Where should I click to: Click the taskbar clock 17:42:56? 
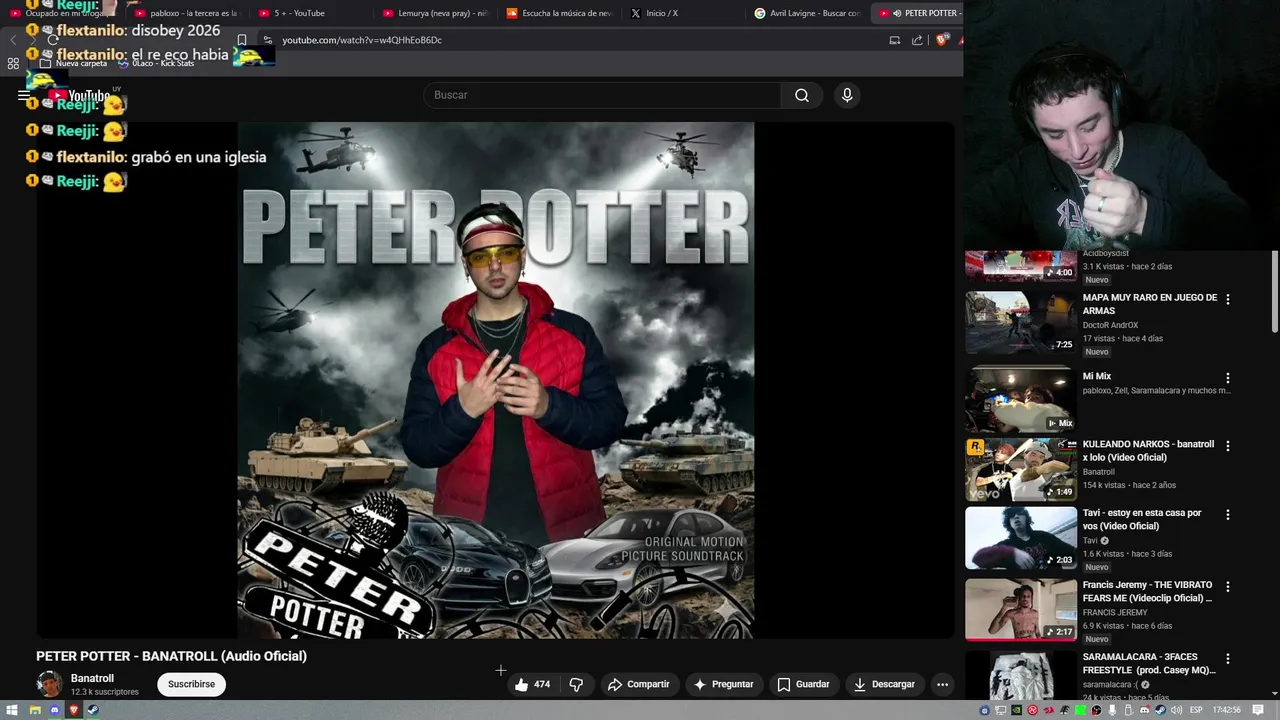pyautogui.click(x=1226, y=710)
